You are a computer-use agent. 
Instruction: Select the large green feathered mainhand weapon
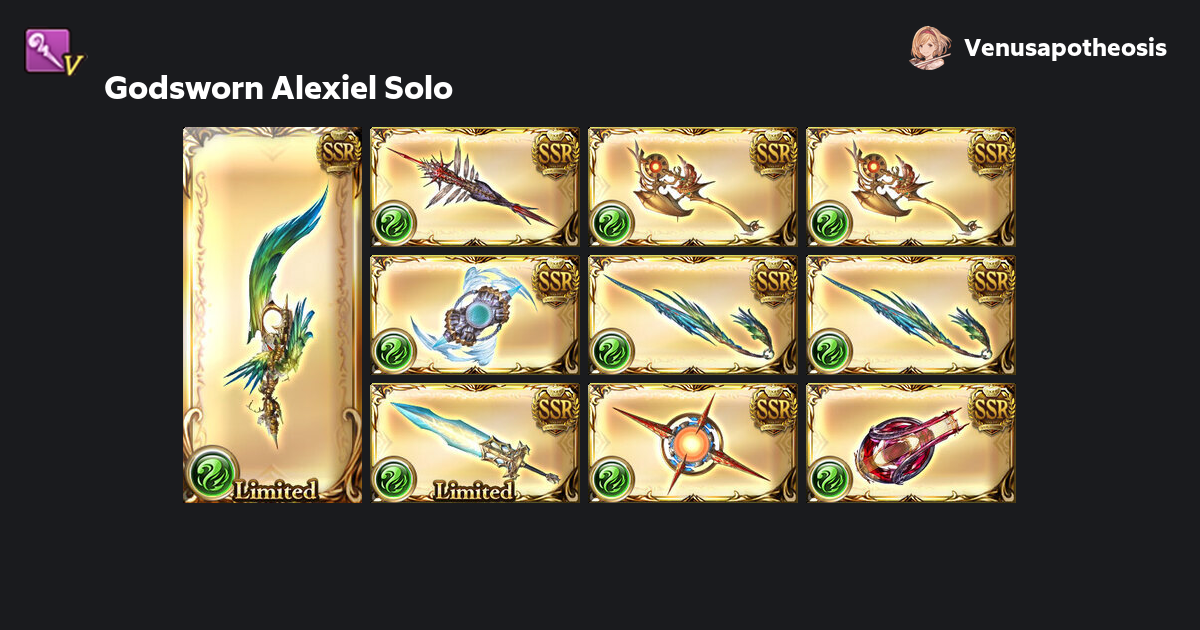point(272,315)
